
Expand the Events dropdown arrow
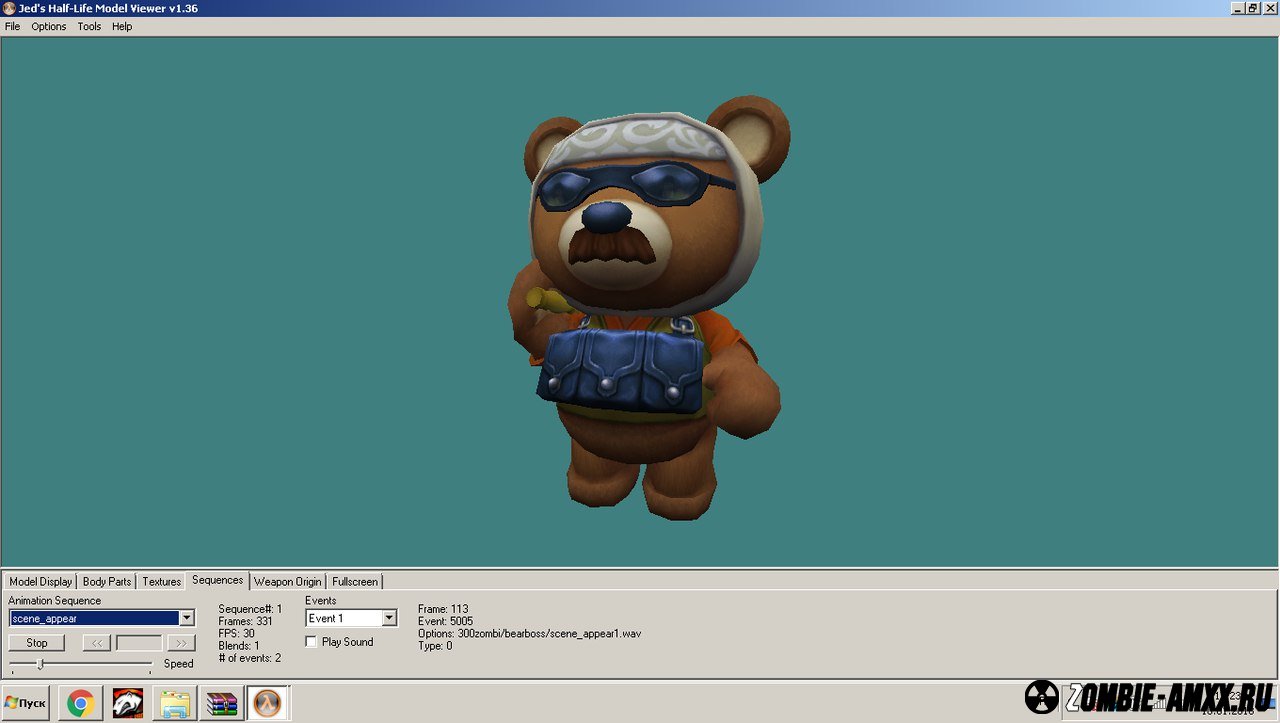389,618
